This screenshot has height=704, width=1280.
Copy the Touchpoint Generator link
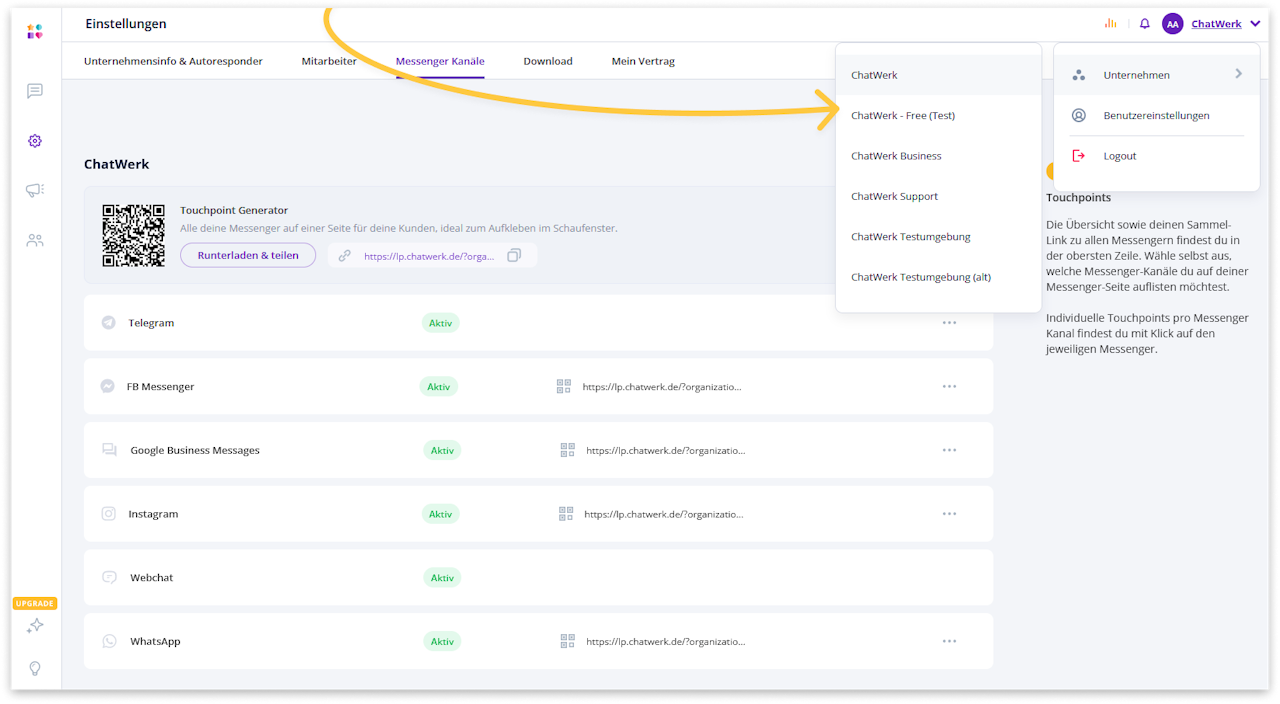pos(514,256)
